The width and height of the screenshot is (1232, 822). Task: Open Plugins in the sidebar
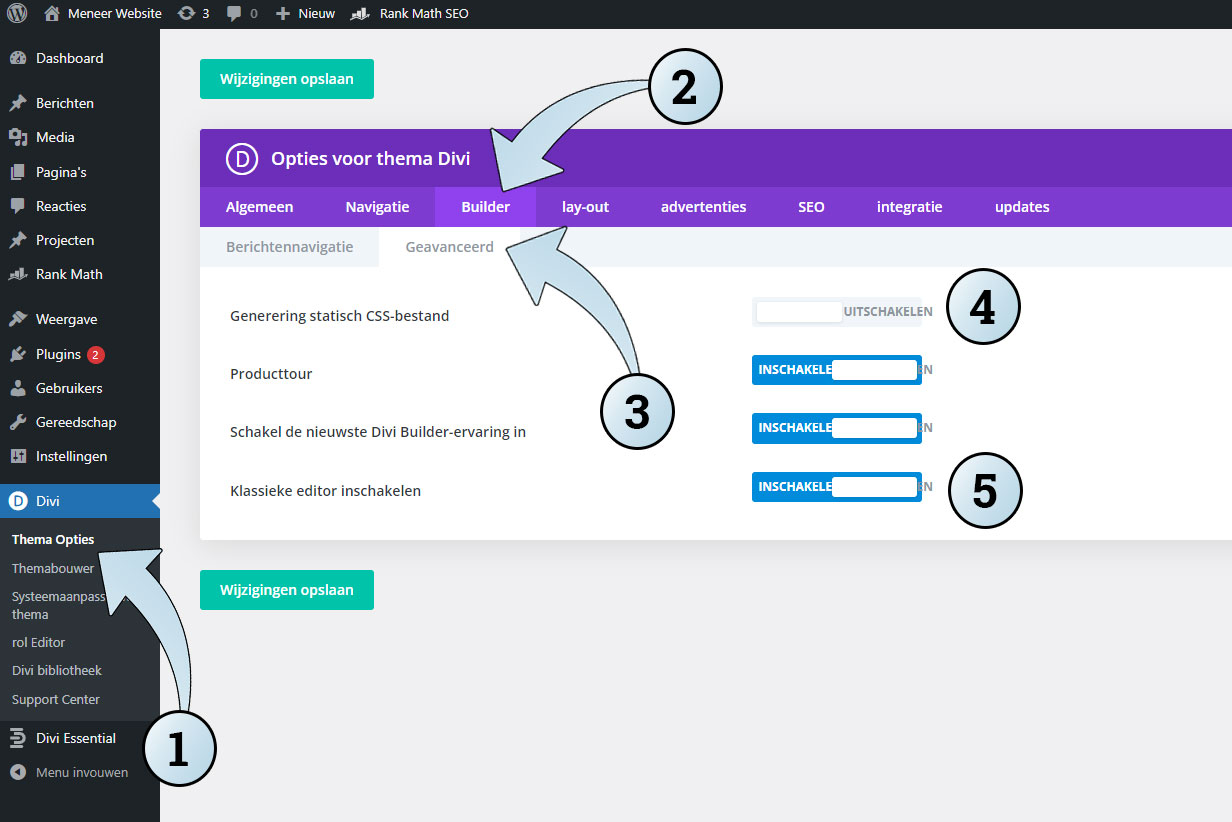(x=58, y=354)
